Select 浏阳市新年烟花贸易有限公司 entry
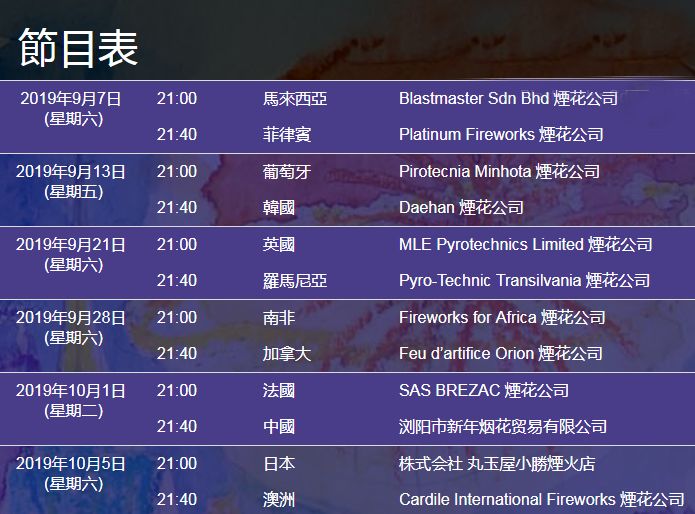 point(503,426)
